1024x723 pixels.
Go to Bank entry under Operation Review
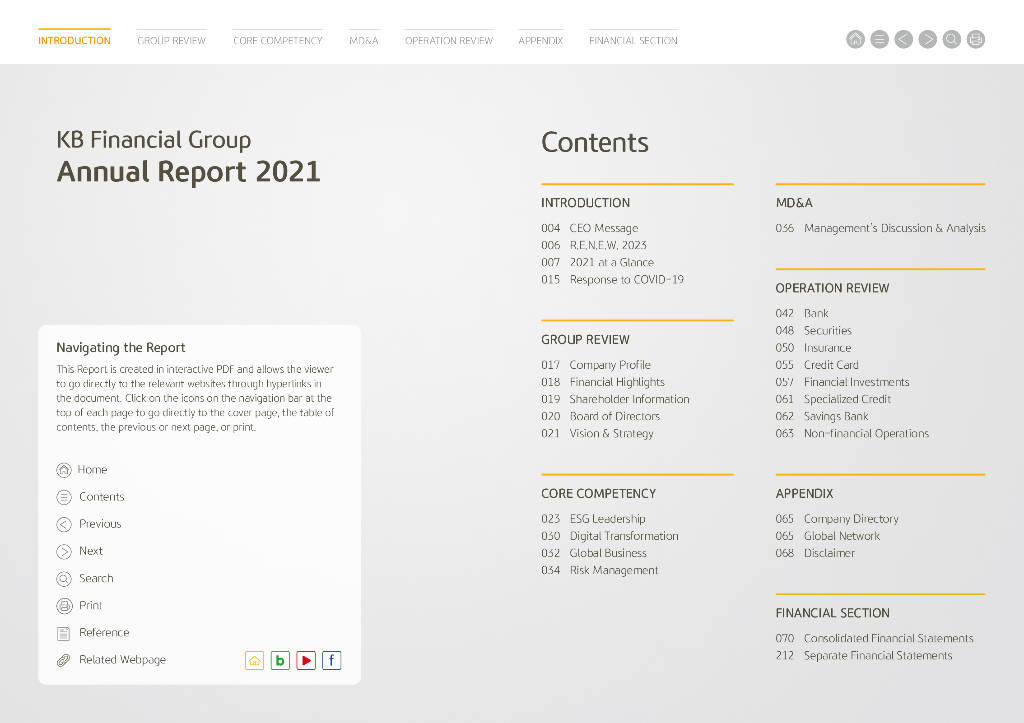pyautogui.click(x=802, y=313)
